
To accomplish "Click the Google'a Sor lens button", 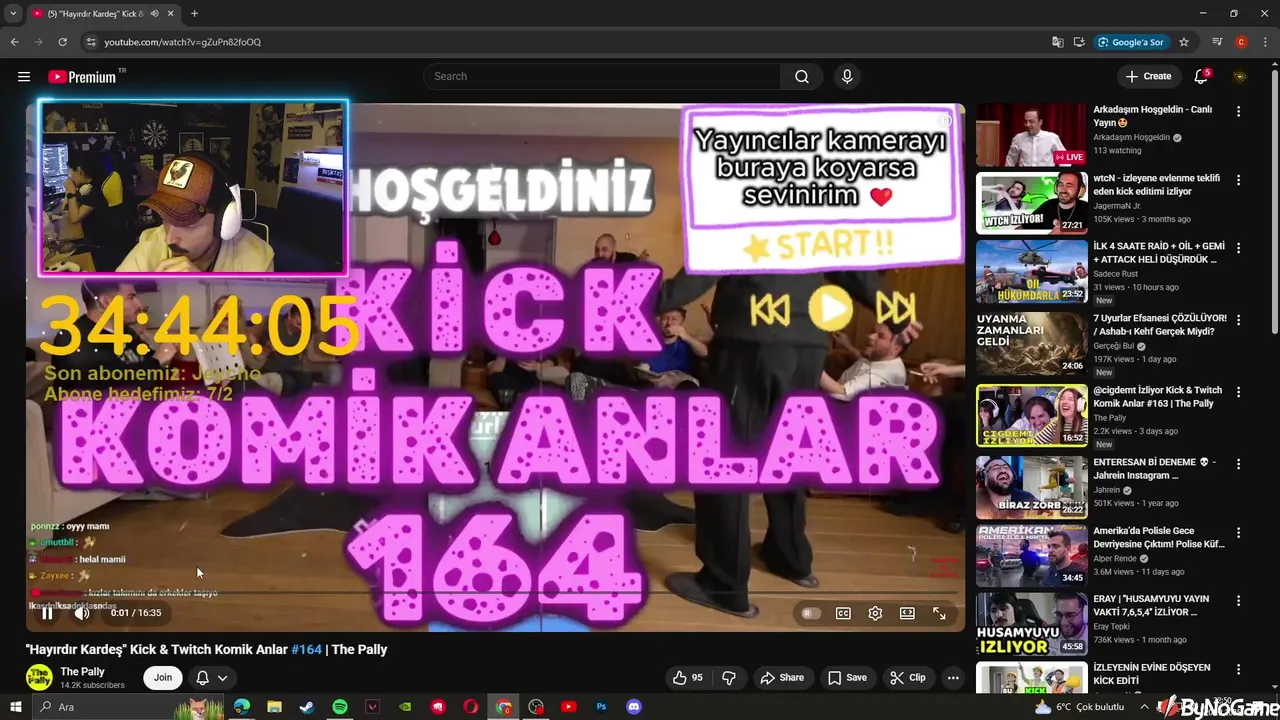I will coord(1131,42).
